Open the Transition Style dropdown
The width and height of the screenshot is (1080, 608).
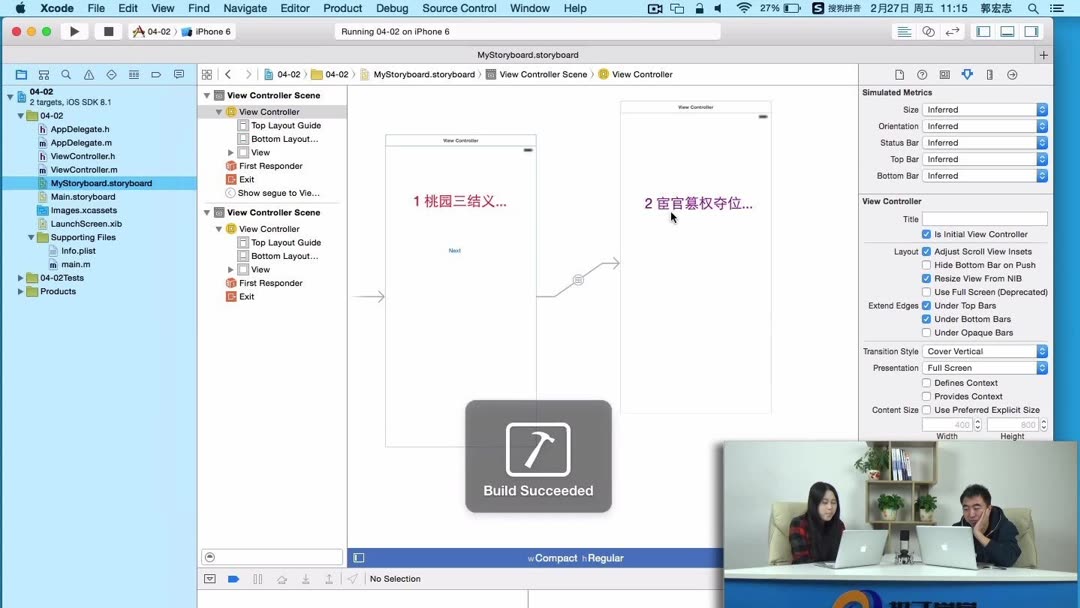click(x=986, y=351)
